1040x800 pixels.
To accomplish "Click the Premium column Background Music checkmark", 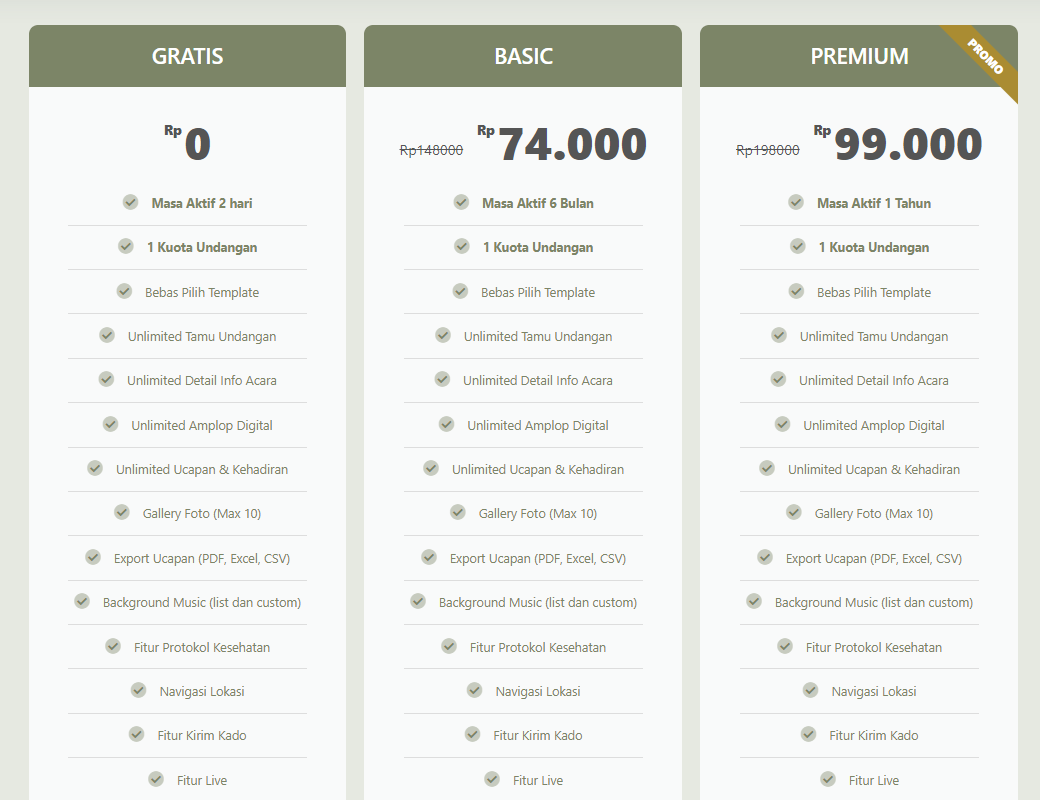I will pyautogui.click(x=754, y=601).
